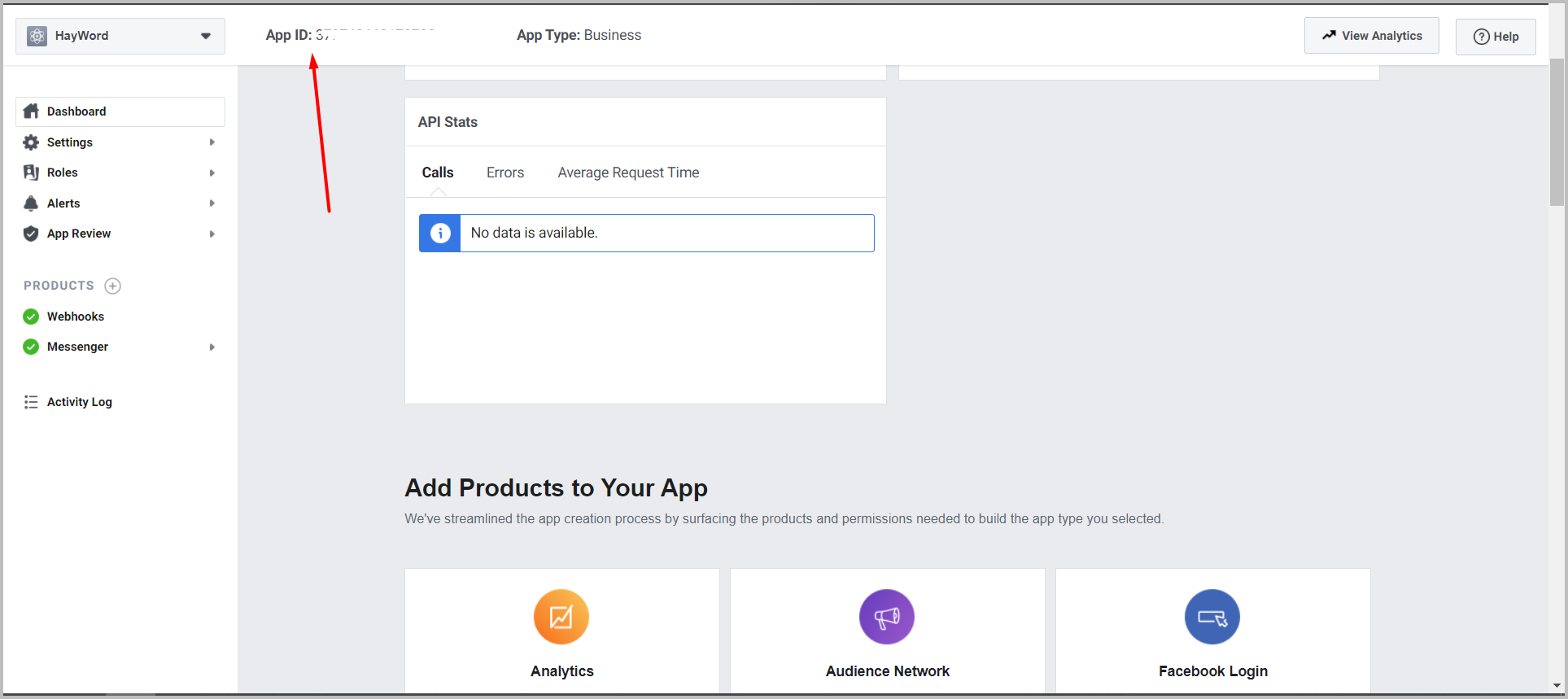Click the App Type: Business text
This screenshot has width=1568, height=699.
tap(579, 35)
